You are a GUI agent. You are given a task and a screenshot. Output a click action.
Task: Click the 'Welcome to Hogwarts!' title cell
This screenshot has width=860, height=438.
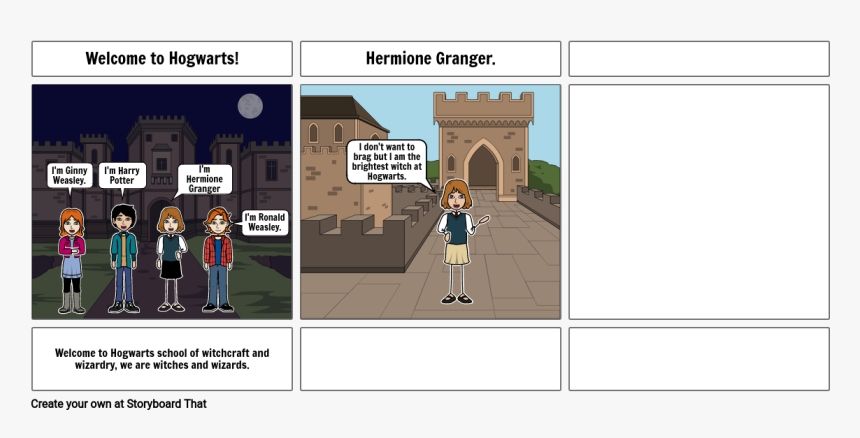162,59
